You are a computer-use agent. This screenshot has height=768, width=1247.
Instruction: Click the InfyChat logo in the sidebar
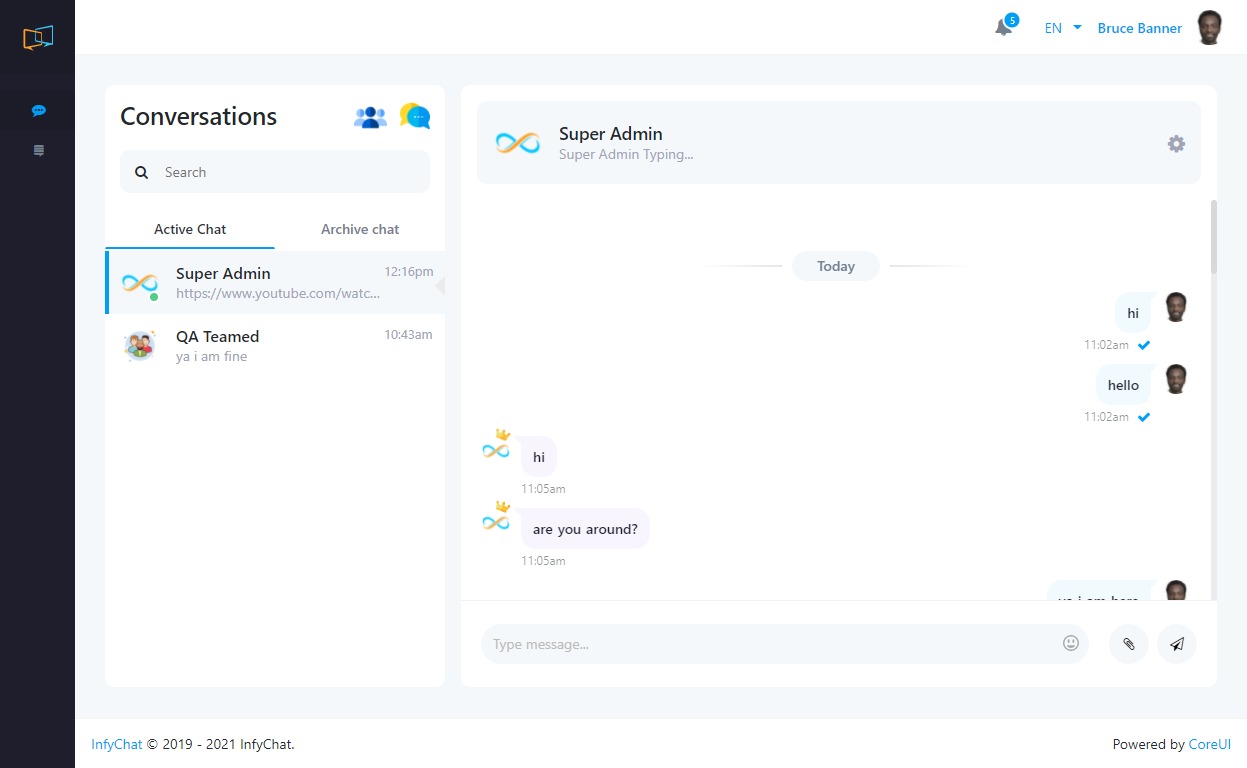38,38
